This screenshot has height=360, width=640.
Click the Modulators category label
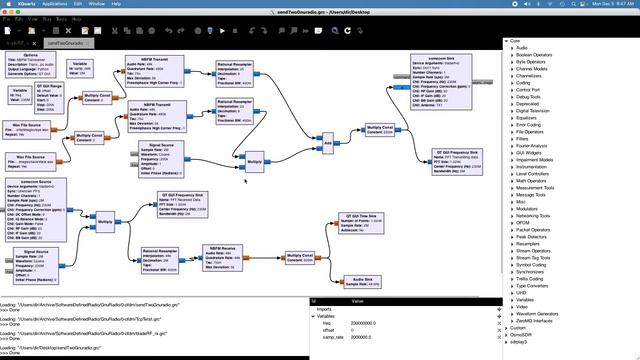(x=527, y=209)
